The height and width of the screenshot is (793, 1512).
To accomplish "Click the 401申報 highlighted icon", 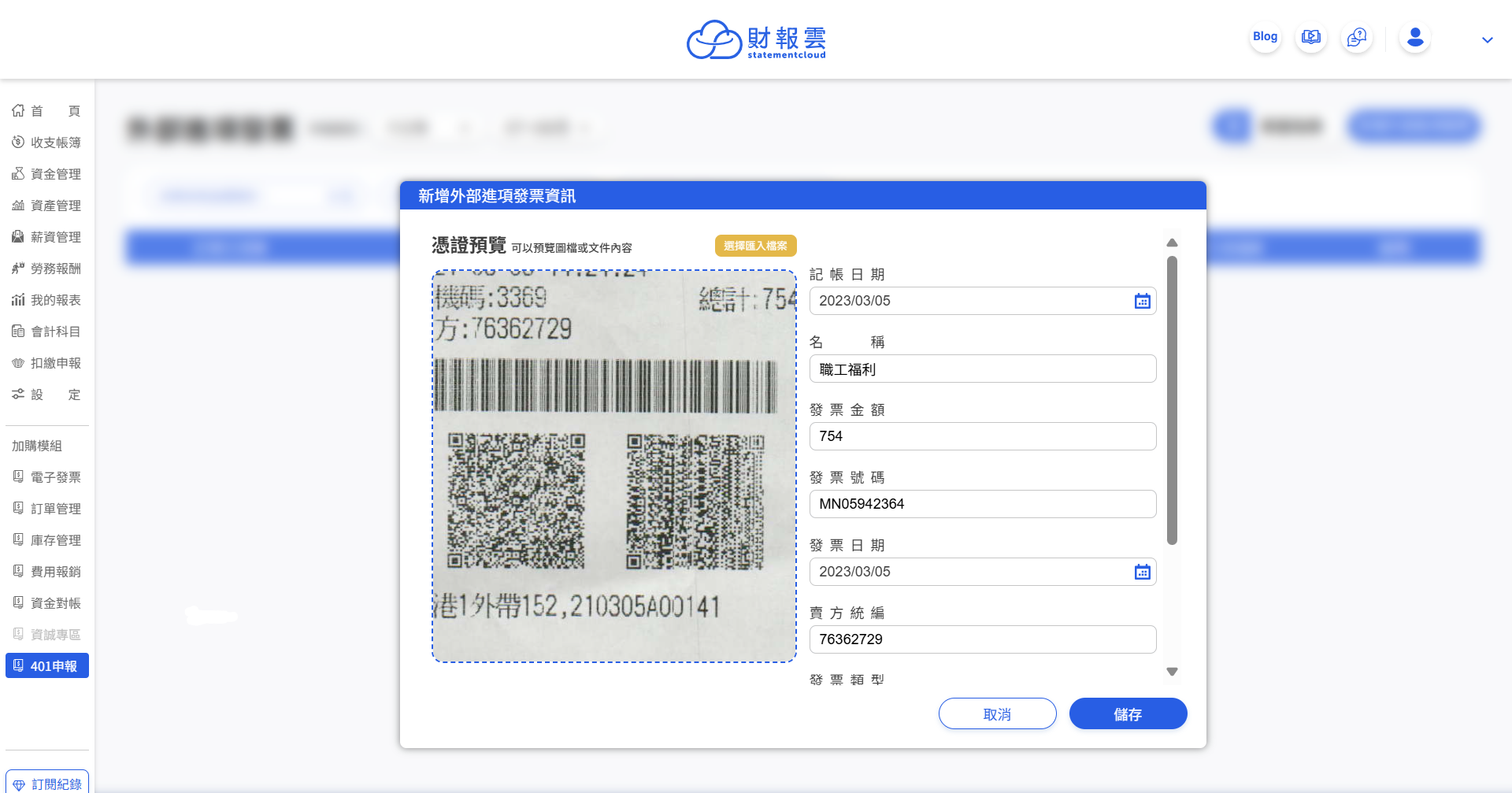I will [18, 665].
